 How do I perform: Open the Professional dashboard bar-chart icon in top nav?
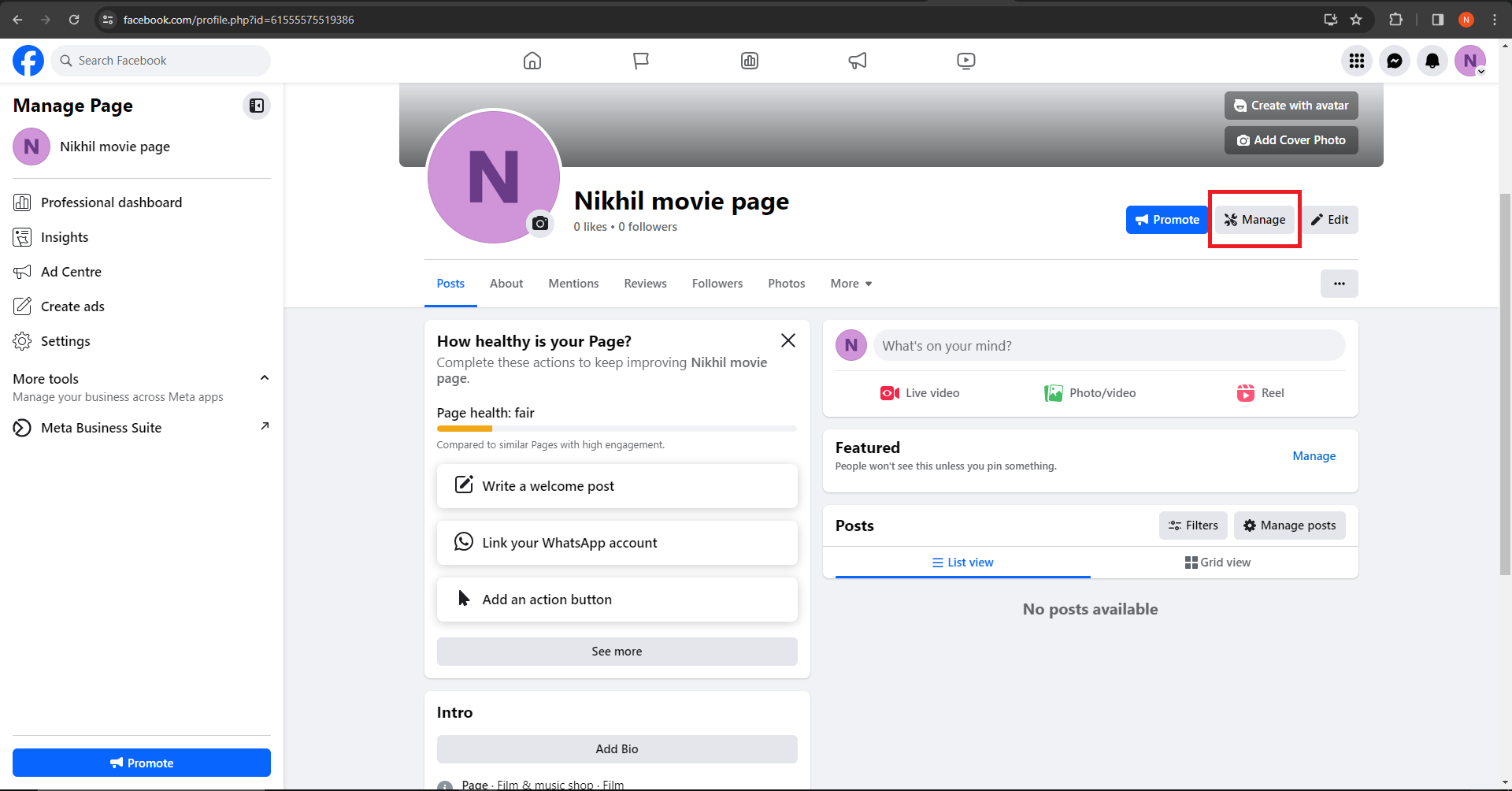750,61
